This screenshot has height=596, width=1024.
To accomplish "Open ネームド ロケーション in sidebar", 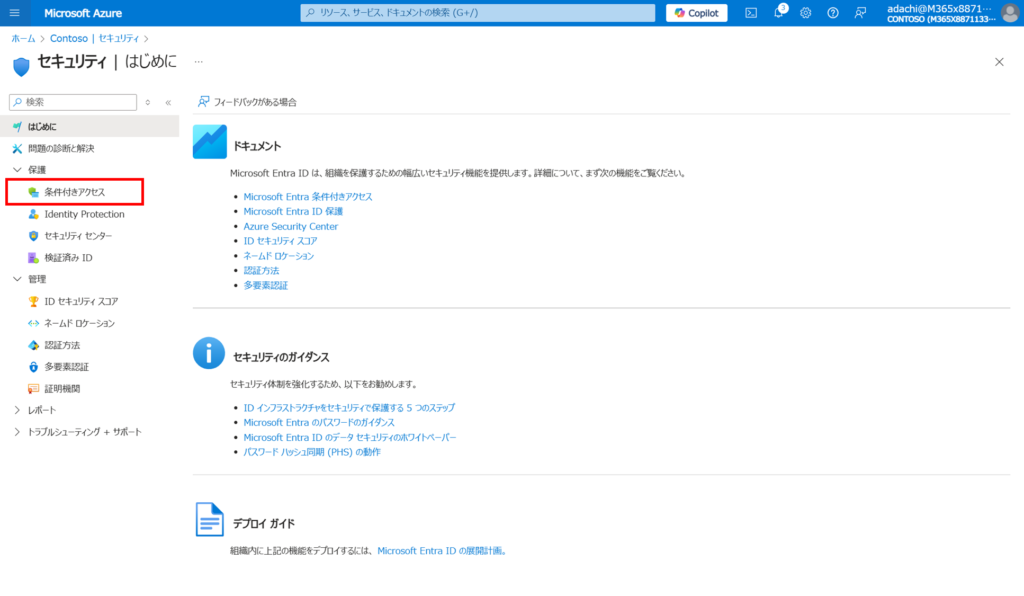I will tap(79, 323).
